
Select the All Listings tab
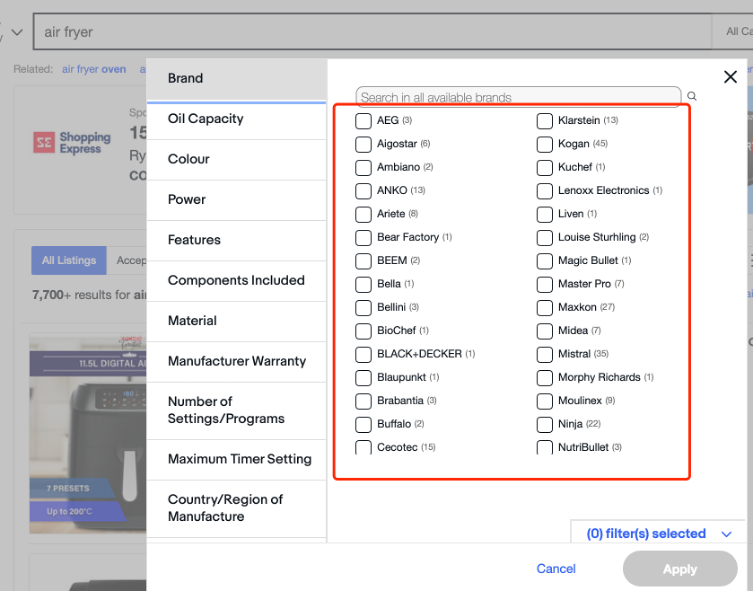pos(69,261)
